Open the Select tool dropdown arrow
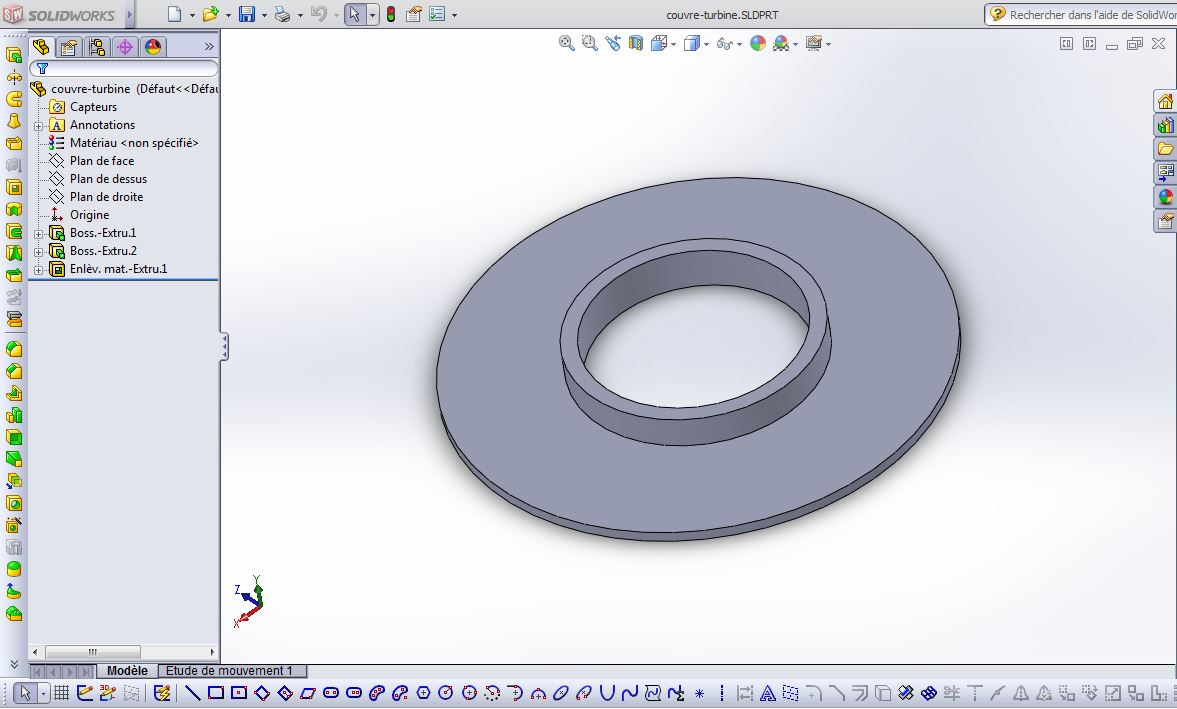1177x709 pixels. click(x=372, y=15)
